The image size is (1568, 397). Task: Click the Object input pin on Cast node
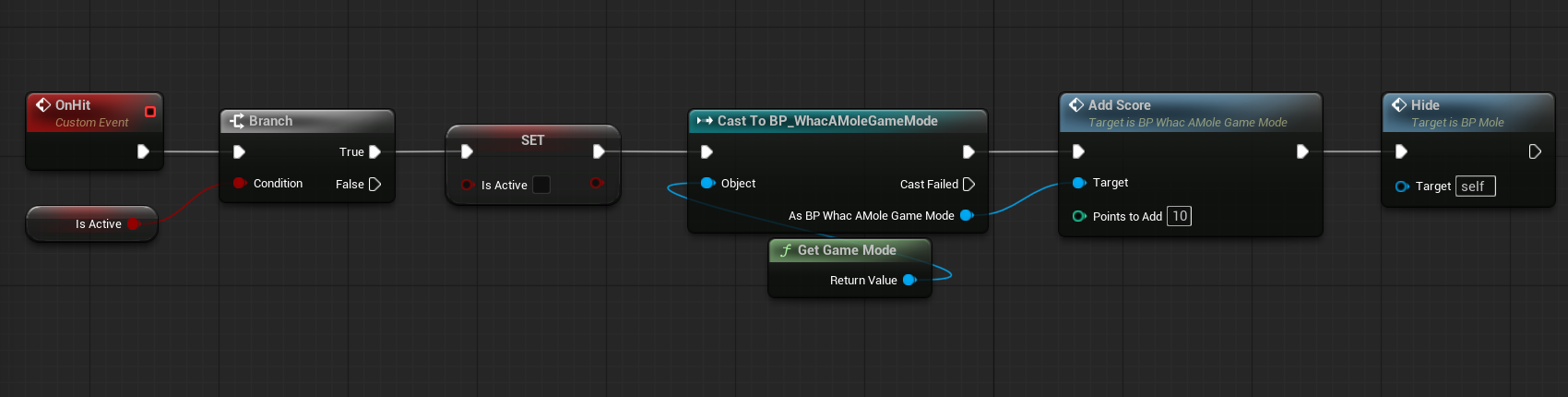point(707,183)
